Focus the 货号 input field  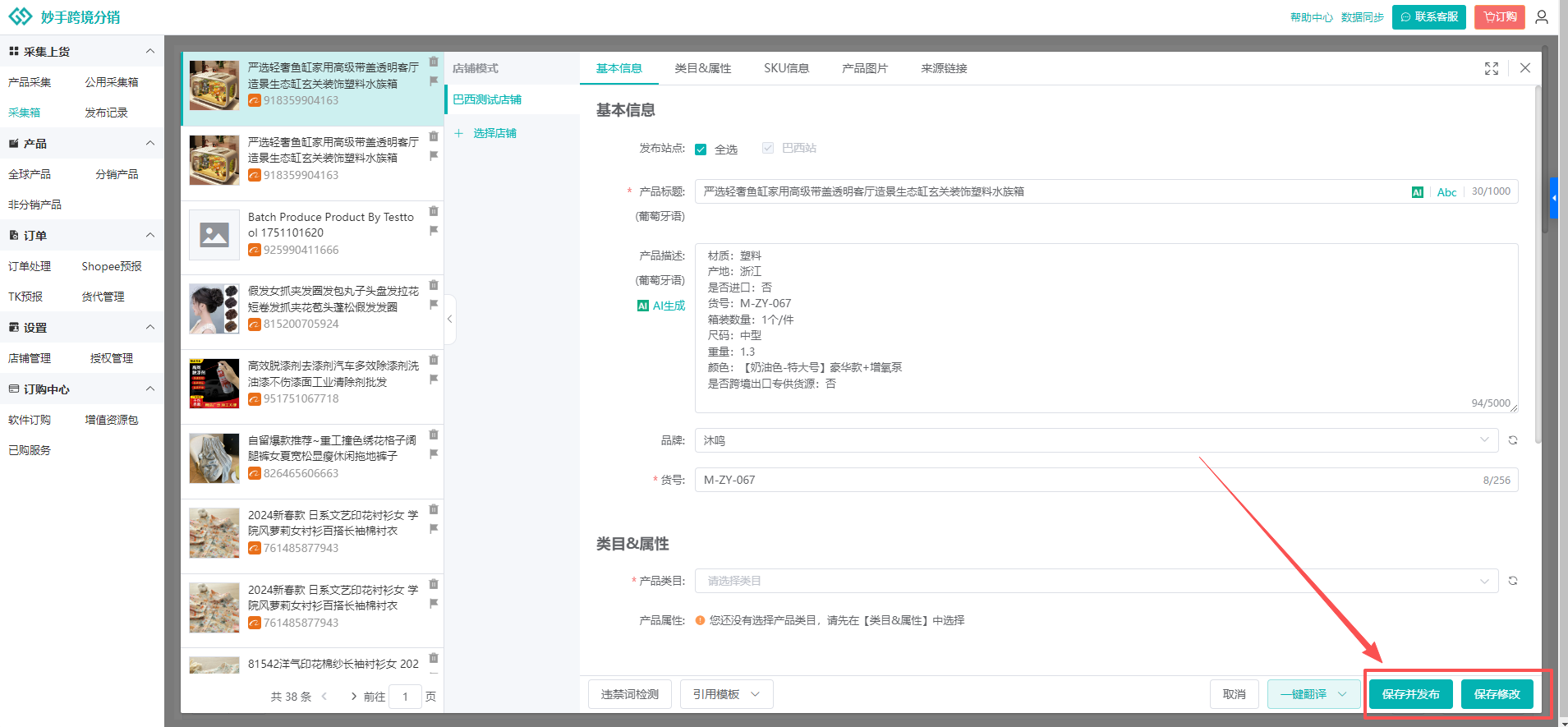click(1106, 480)
